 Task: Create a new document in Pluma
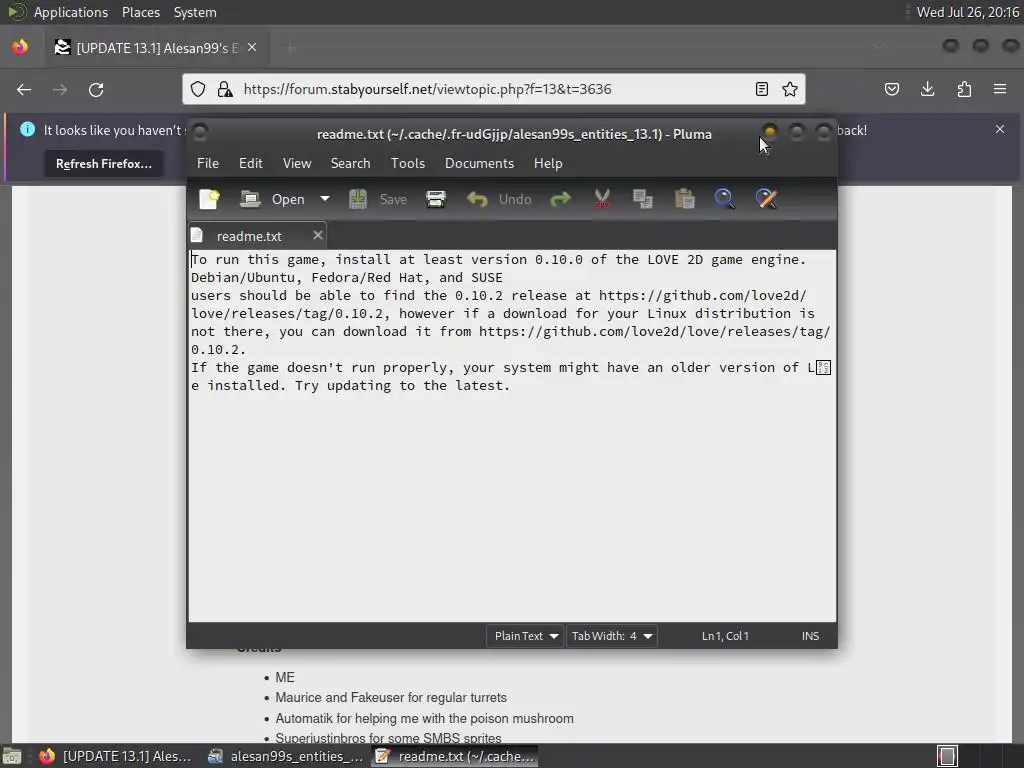(209, 199)
